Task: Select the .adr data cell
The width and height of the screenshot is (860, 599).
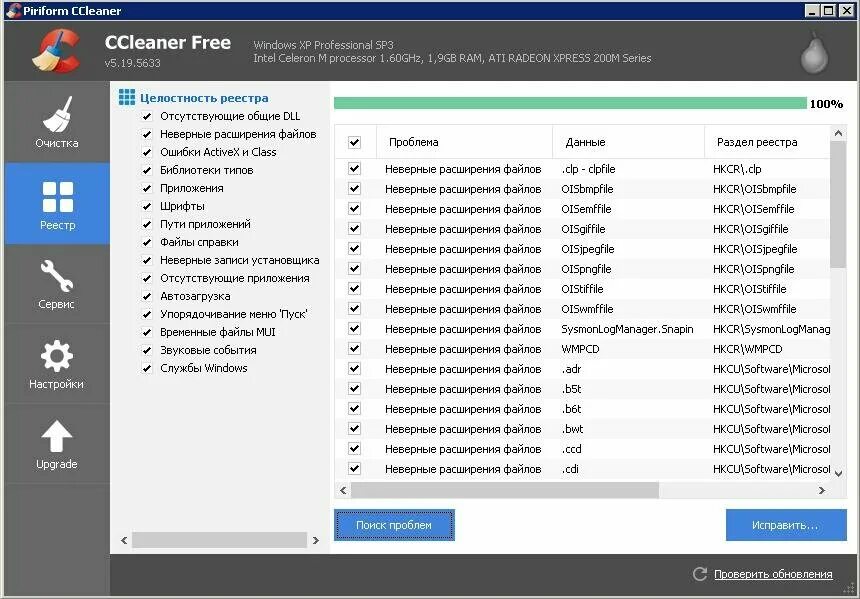Action: coord(571,369)
